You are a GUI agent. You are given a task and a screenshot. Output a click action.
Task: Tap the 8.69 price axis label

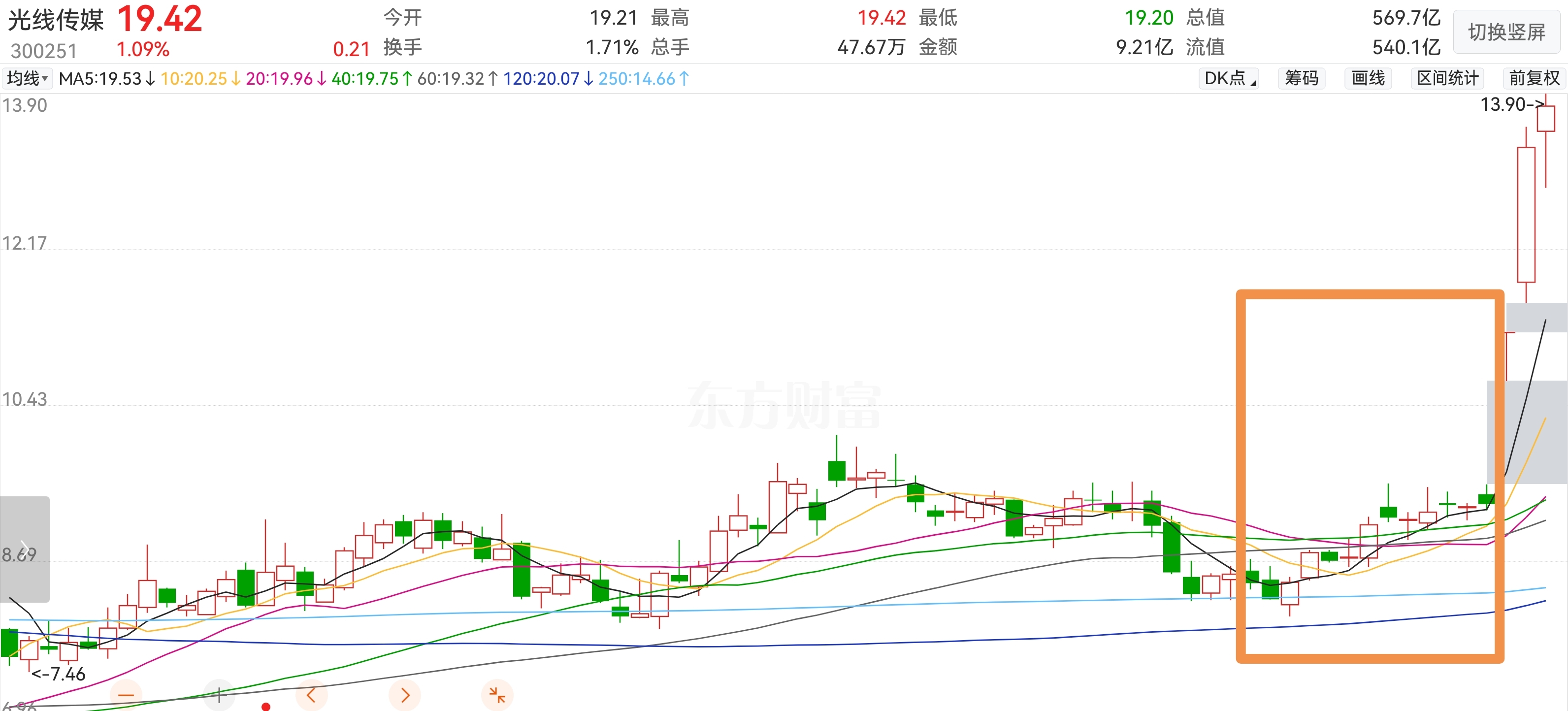[19, 554]
